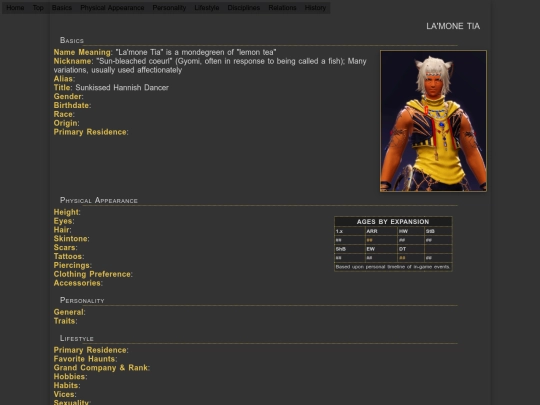Viewport: 540px width, 405px height.
Task: Click the Accessories label
Action: (x=78, y=283)
